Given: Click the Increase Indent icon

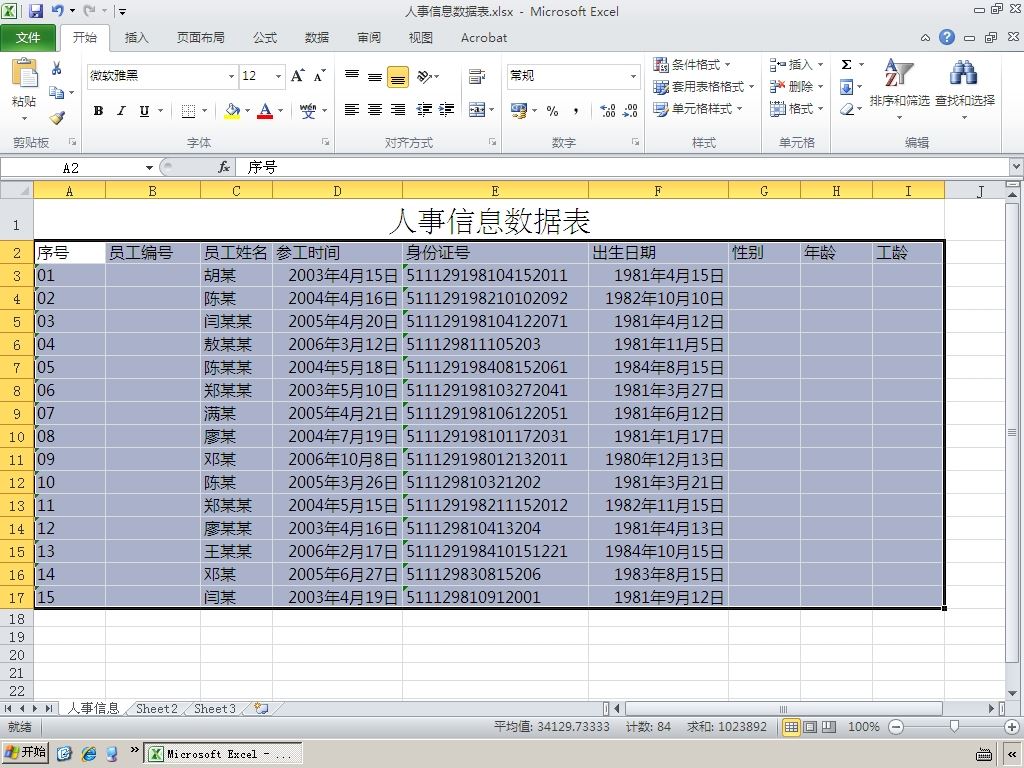Looking at the screenshot, I should tap(446, 110).
